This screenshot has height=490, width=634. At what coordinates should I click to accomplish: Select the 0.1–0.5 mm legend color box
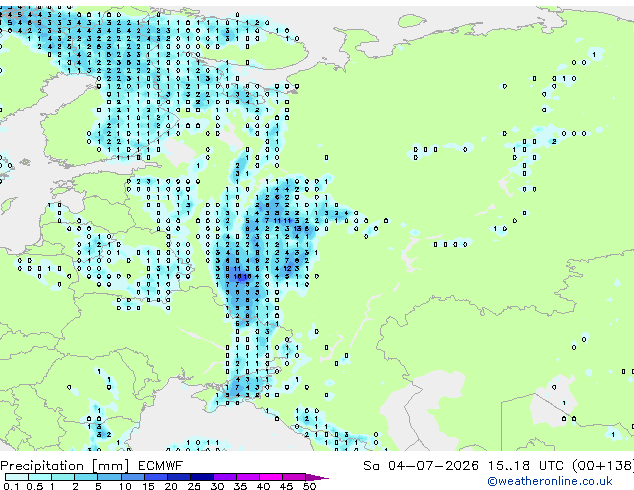[17, 477]
